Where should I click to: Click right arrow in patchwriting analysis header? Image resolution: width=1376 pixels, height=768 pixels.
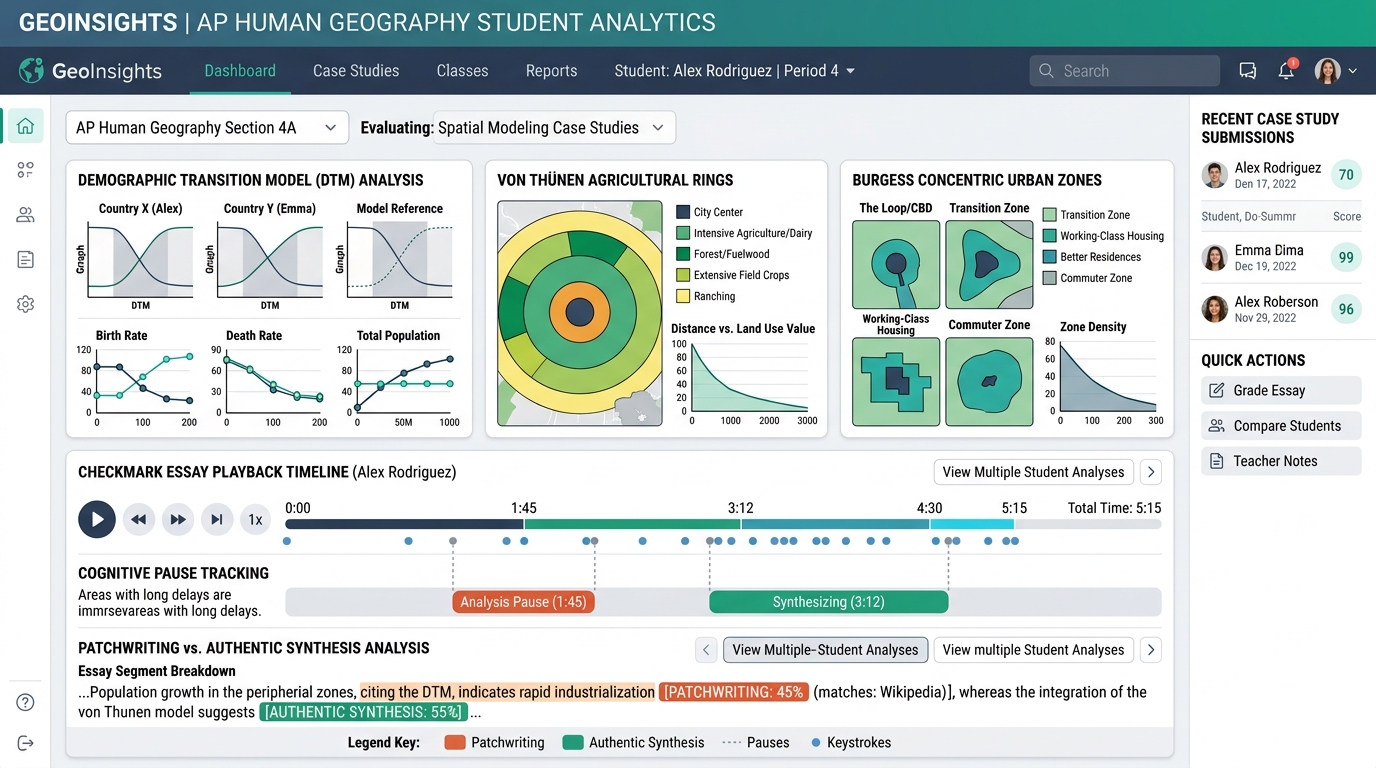tap(1150, 650)
